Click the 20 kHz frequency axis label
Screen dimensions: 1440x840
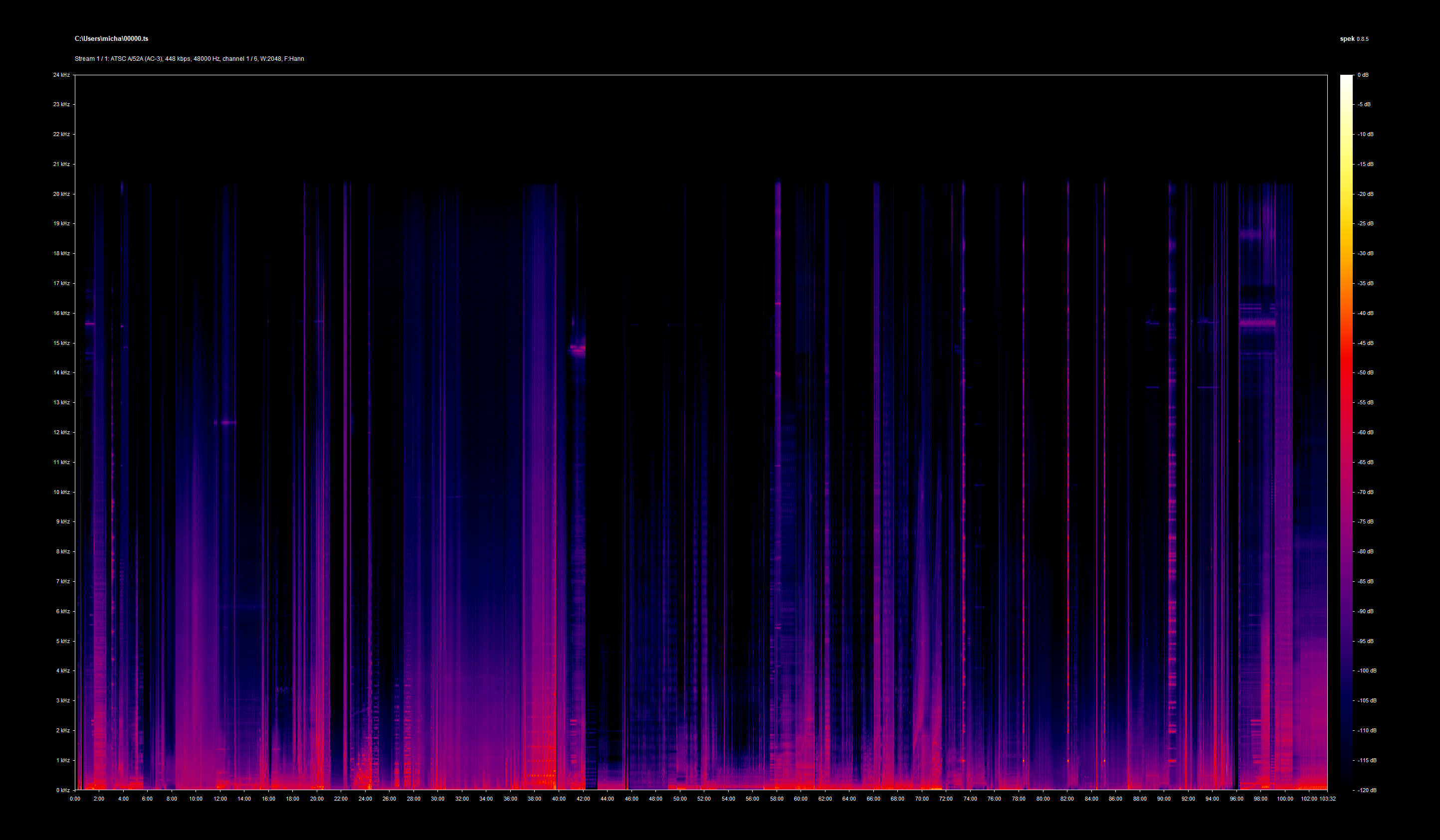tap(61, 194)
